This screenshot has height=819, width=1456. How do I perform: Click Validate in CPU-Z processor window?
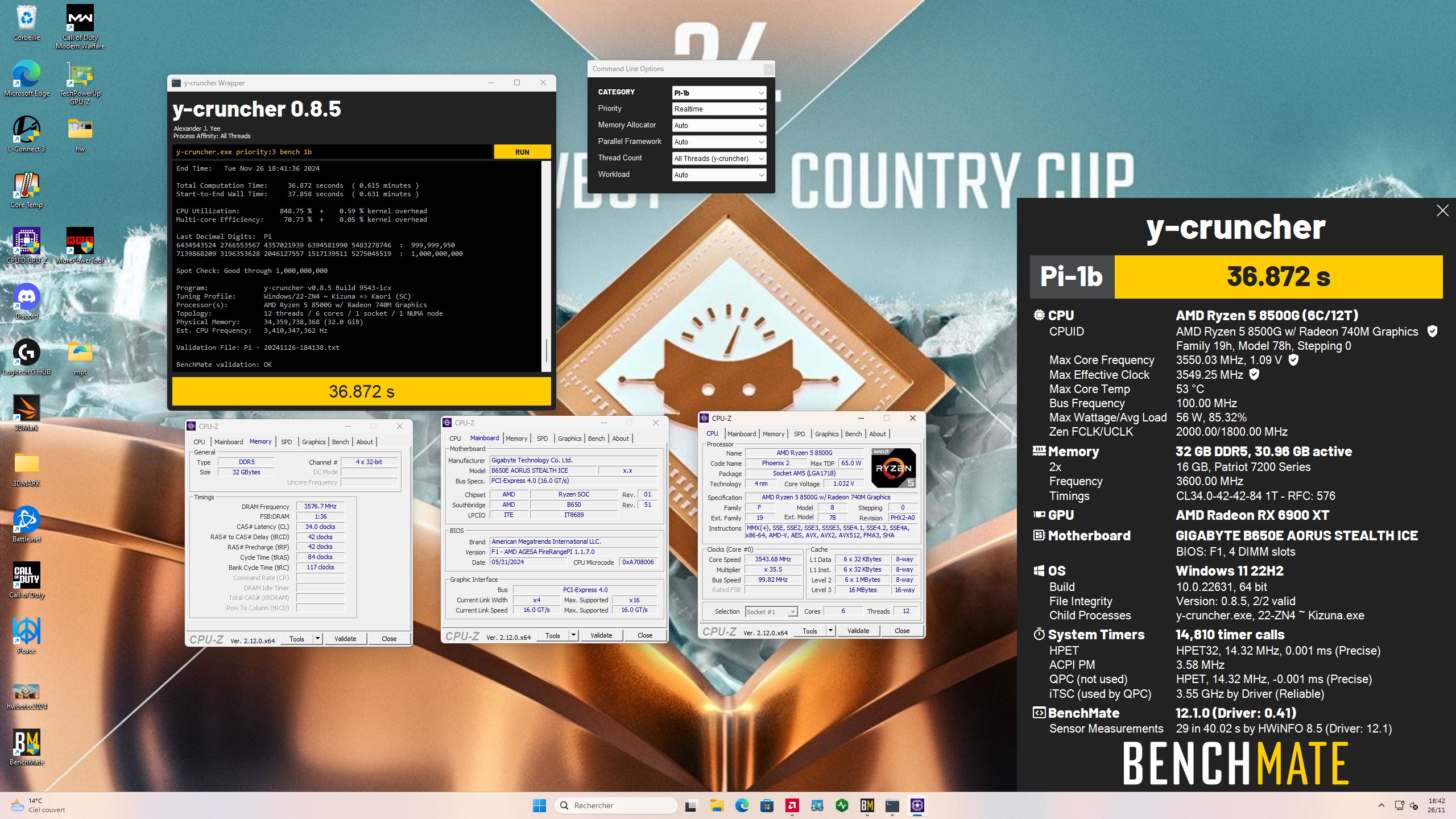(x=858, y=631)
